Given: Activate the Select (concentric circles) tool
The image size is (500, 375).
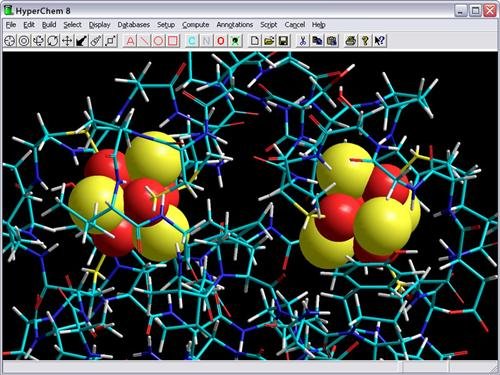Looking at the screenshot, I should coord(24,41).
